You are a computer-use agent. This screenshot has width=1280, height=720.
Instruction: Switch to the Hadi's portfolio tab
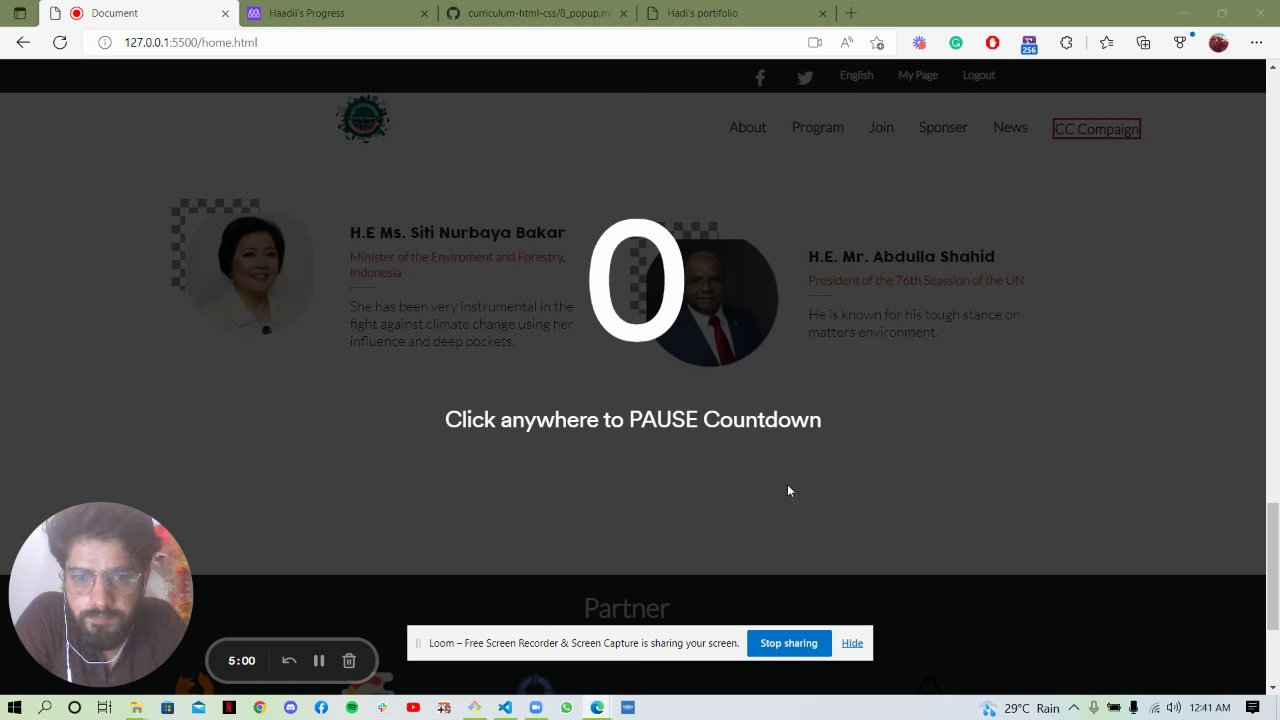click(x=737, y=13)
